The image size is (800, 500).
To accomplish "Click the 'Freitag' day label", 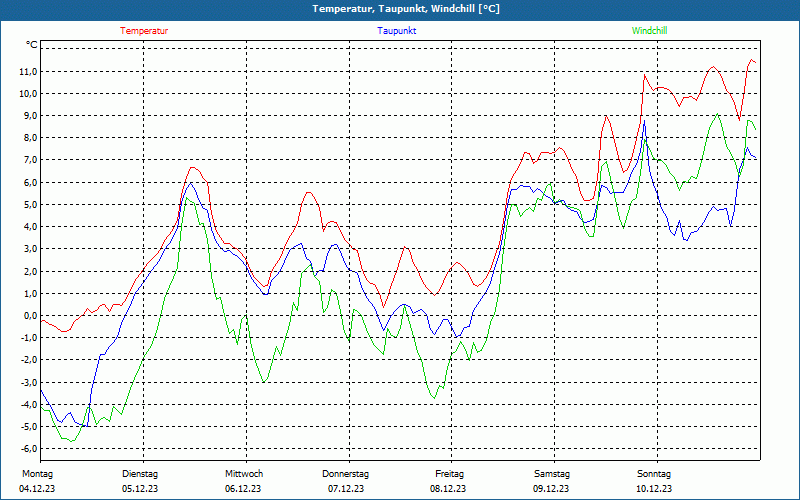I will 449,474.
